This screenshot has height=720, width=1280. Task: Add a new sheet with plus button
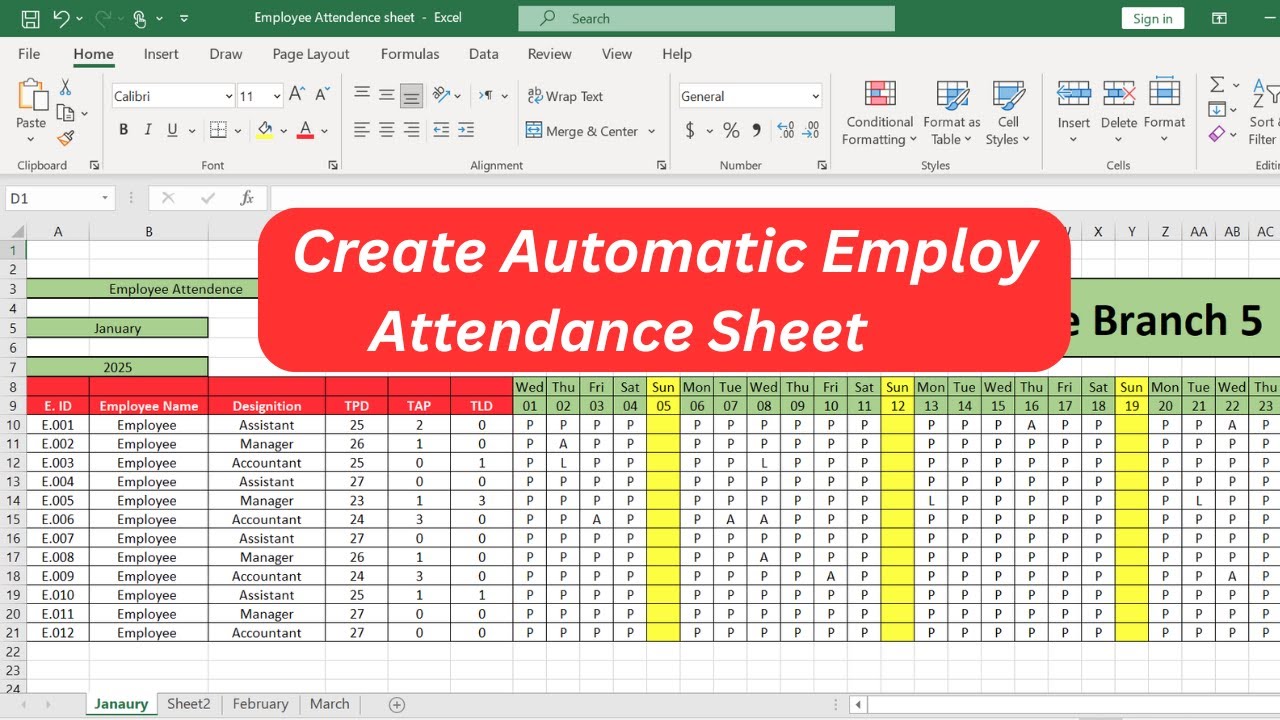point(397,705)
